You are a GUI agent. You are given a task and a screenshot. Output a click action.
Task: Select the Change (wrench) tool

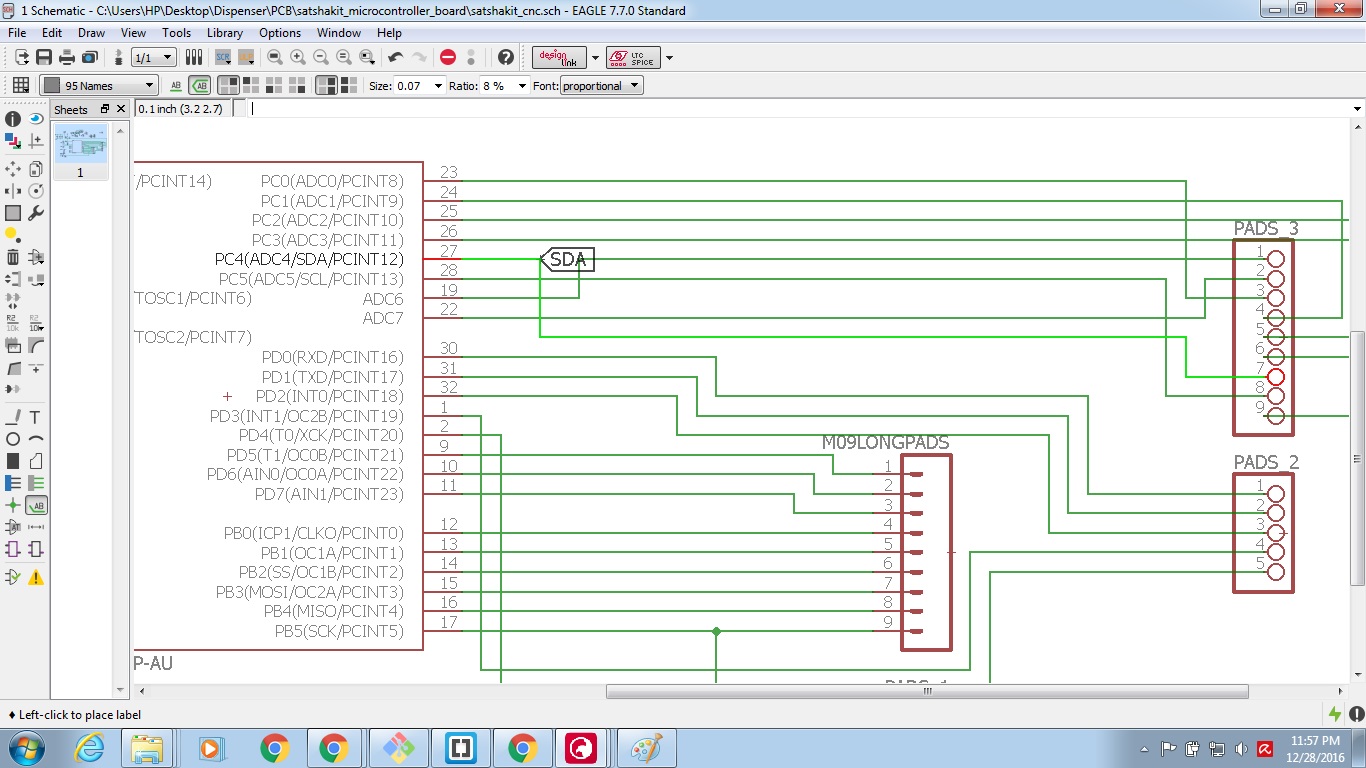36,213
